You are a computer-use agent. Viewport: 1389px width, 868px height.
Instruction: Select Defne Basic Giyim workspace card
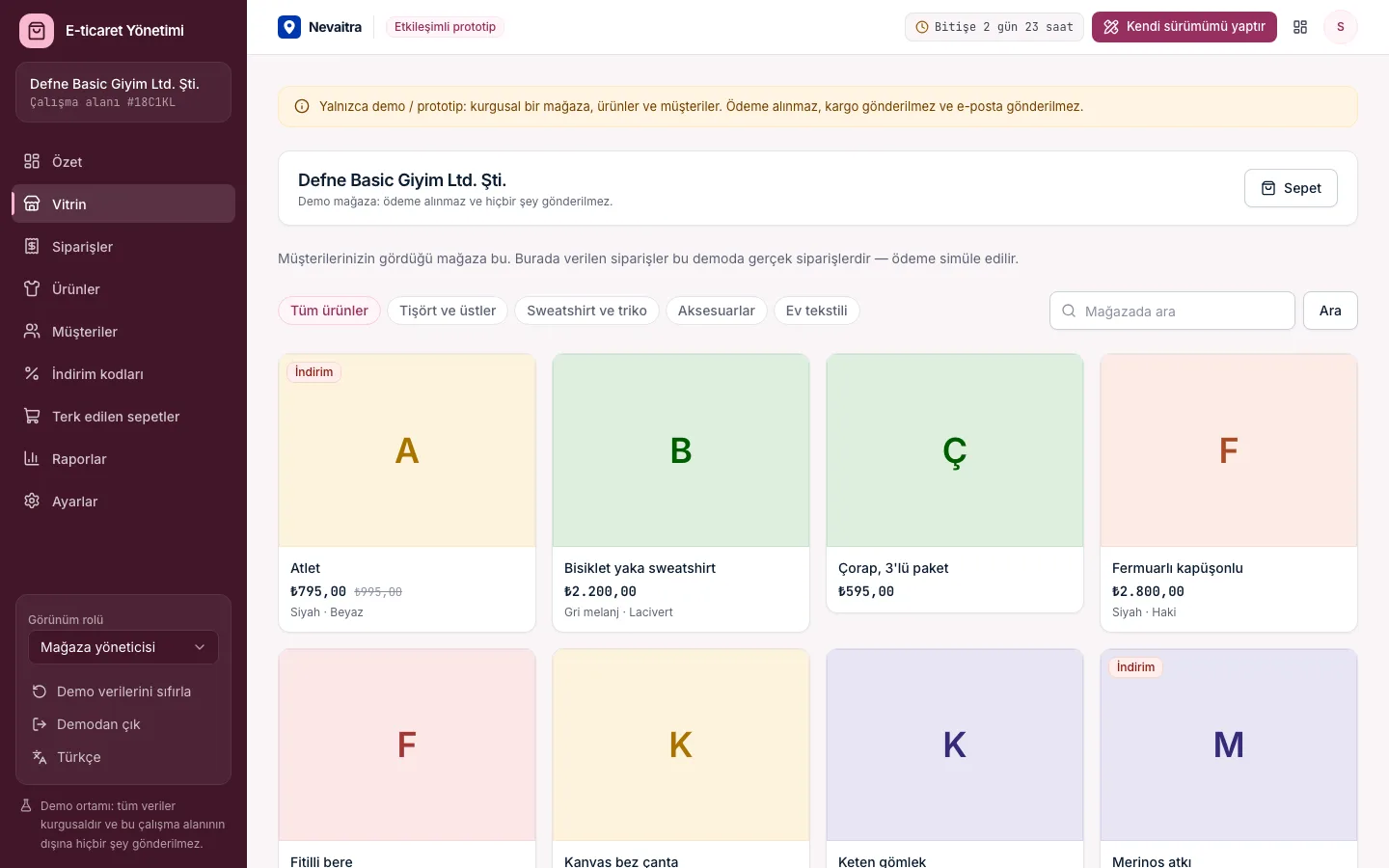coord(123,93)
